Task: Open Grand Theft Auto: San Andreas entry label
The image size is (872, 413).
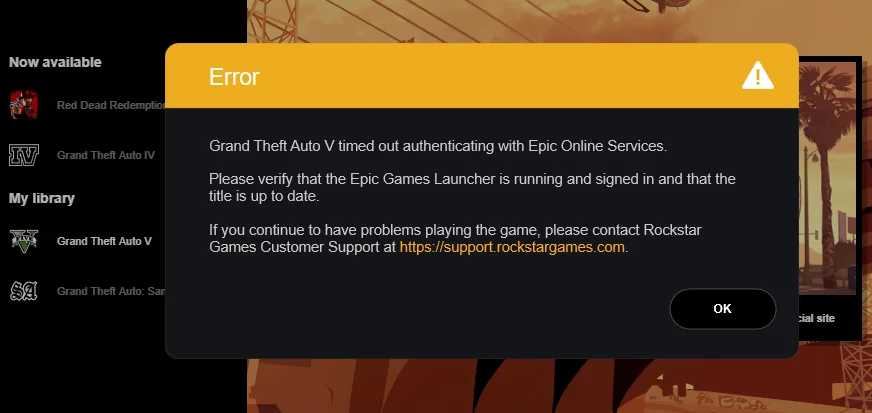Action: [x=111, y=291]
